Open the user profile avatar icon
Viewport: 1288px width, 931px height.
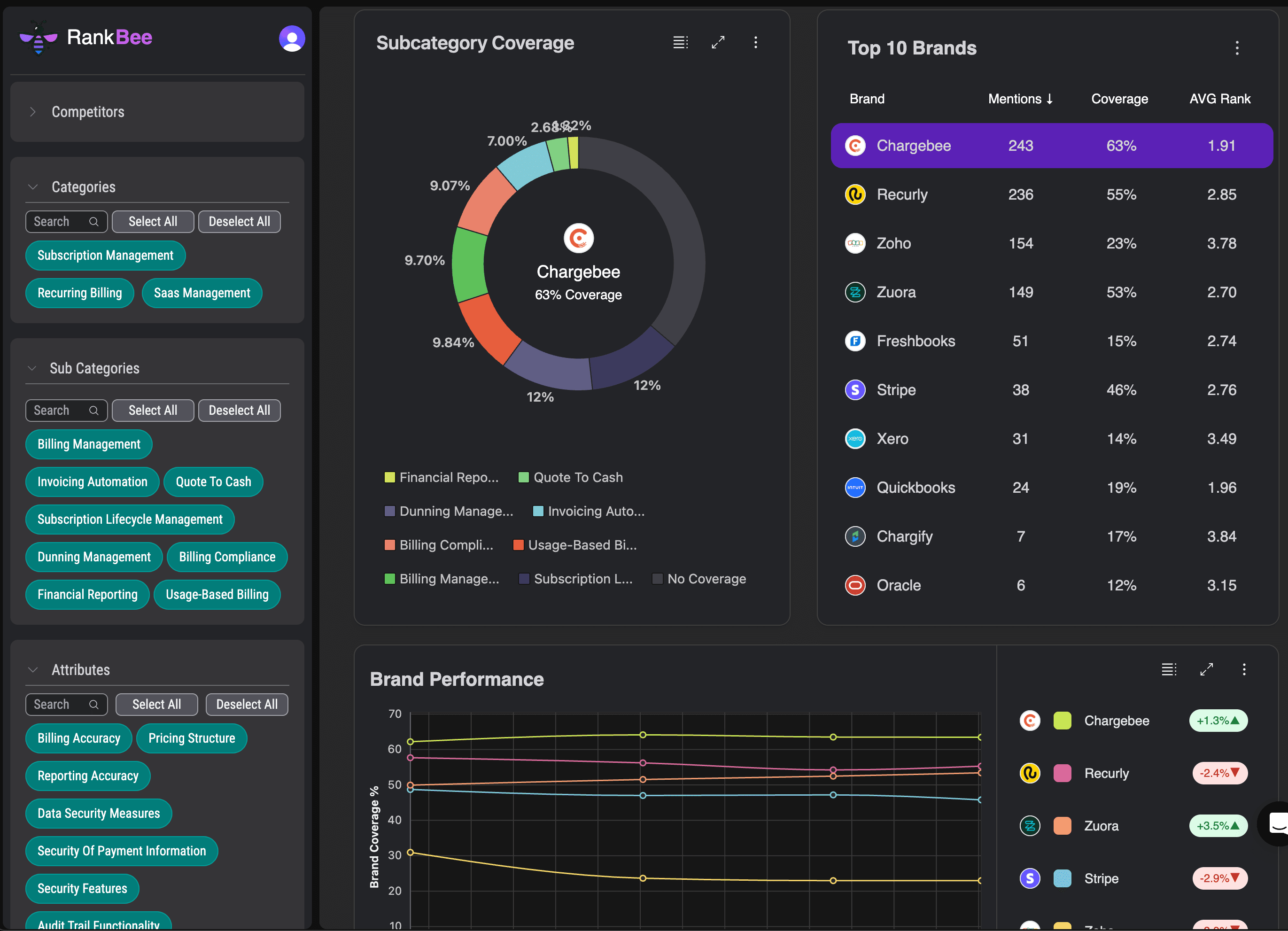click(292, 39)
